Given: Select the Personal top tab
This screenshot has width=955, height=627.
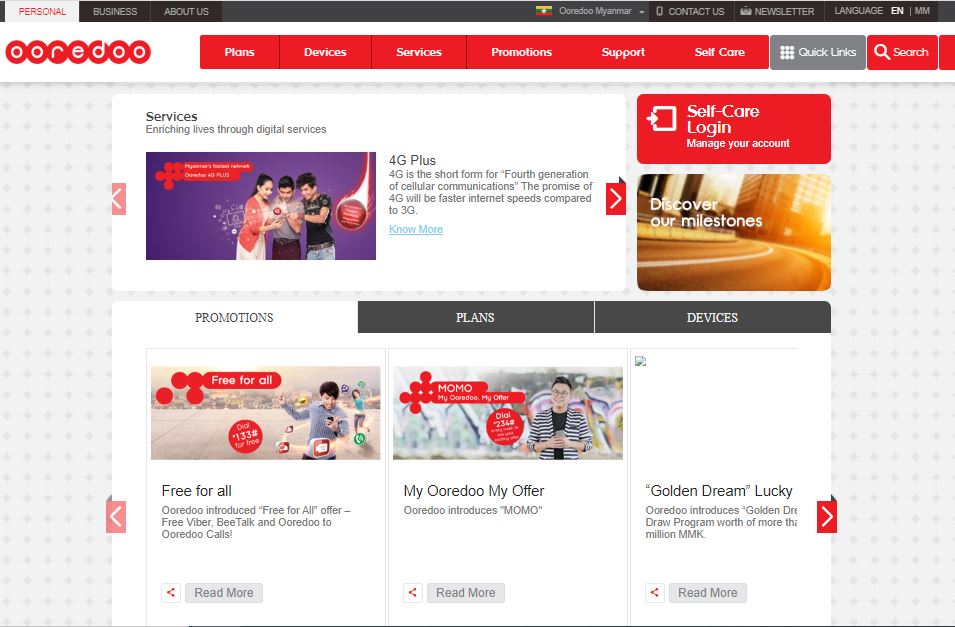Looking at the screenshot, I should (42, 12).
